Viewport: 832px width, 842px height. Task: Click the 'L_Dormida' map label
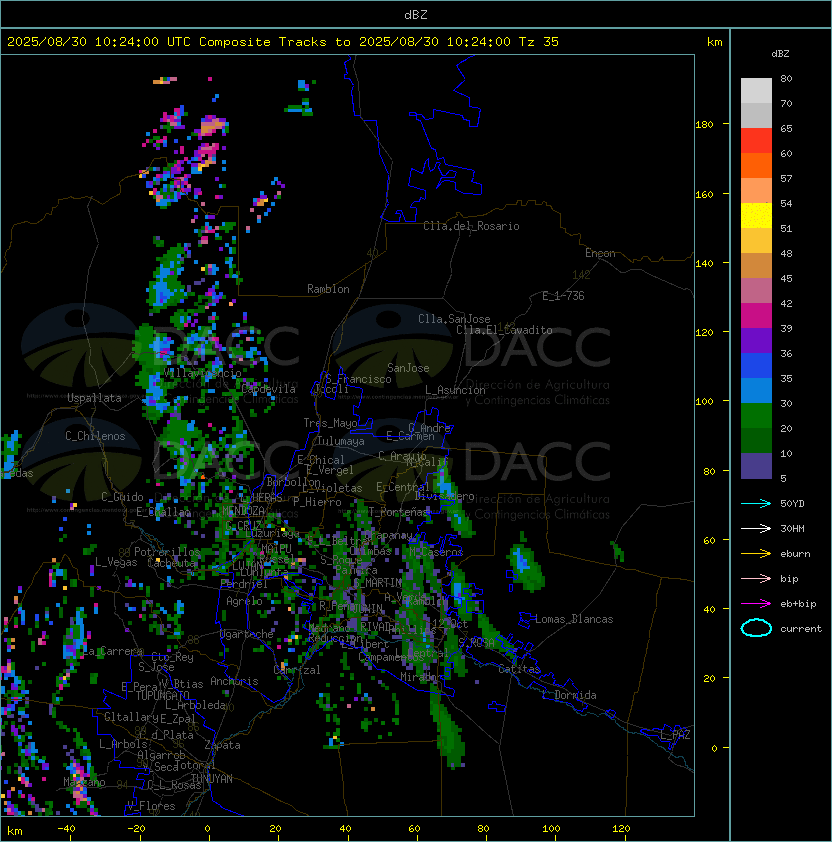pos(569,695)
